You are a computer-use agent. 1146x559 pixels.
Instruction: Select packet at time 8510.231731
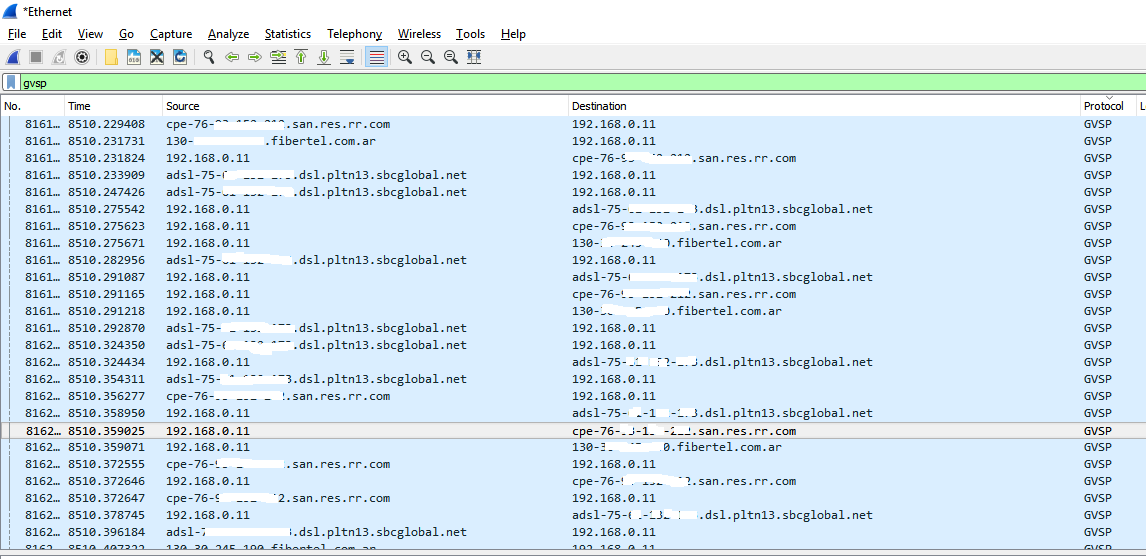point(573,141)
